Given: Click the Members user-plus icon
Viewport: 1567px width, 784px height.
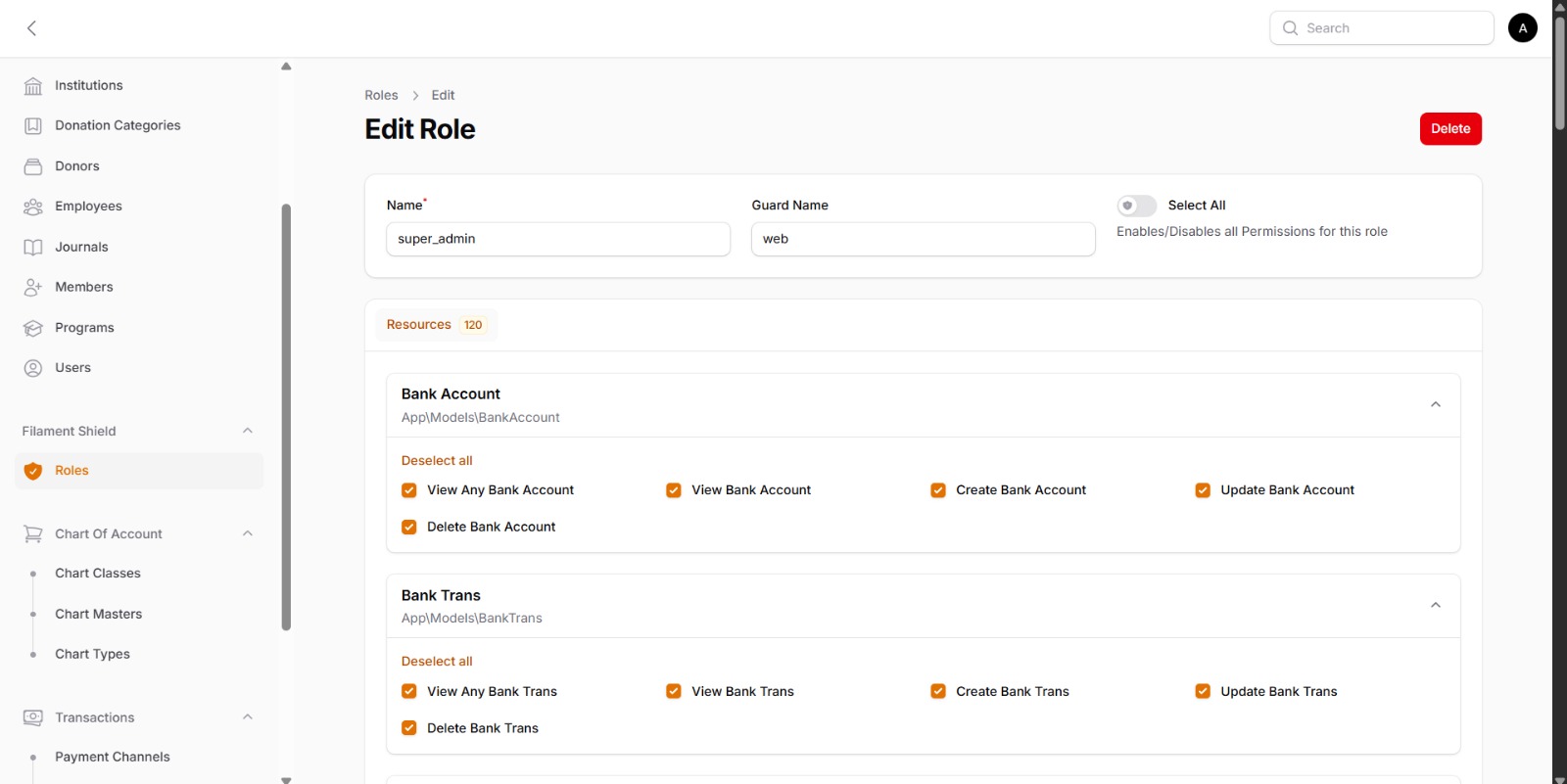Looking at the screenshot, I should [x=33, y=288].
